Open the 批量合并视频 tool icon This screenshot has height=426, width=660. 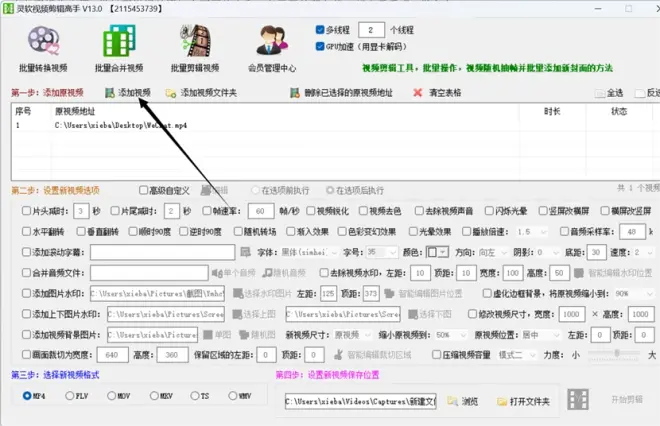[x=119, y=41]
